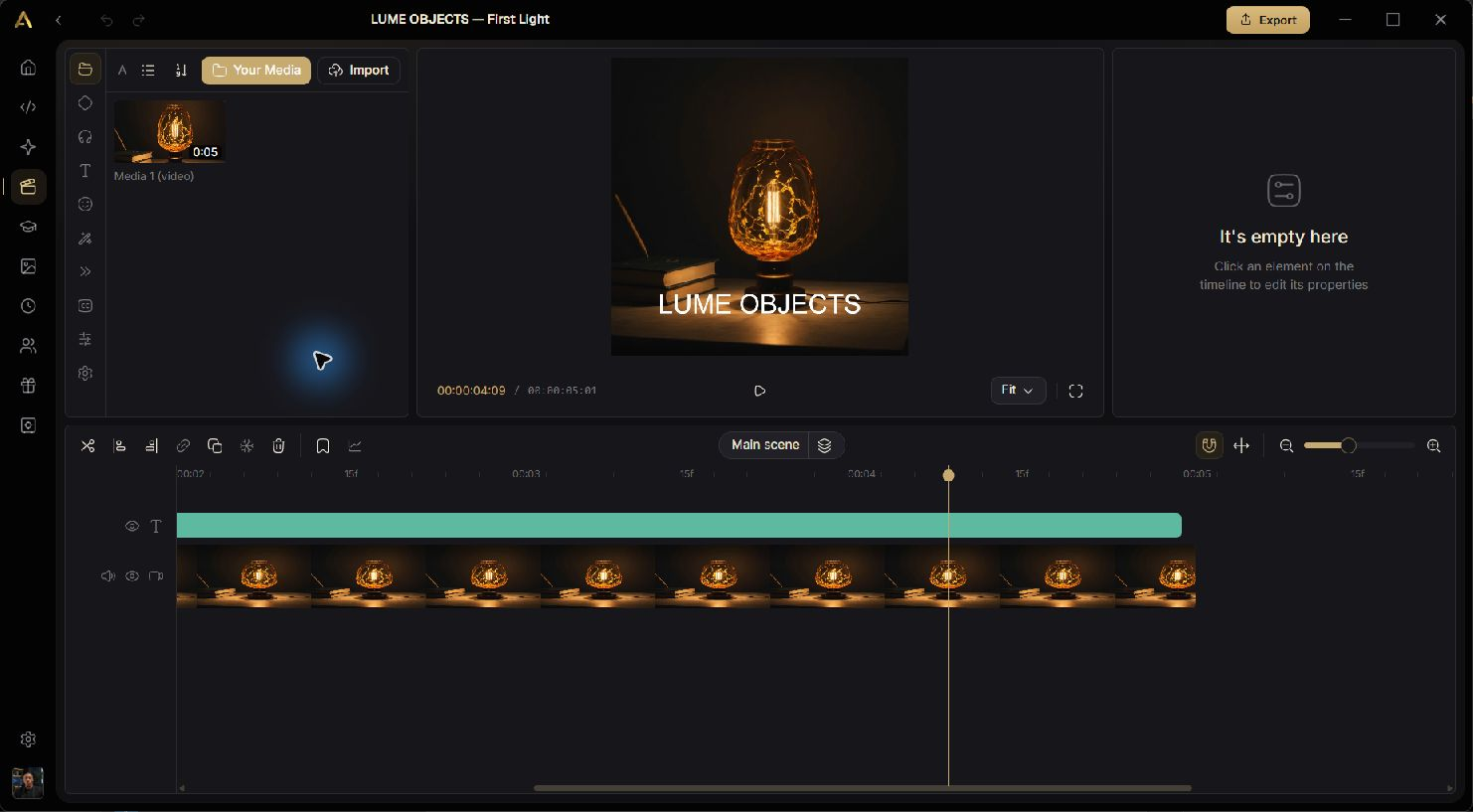Go back with the arrow in title bar
The height and width of the screenshot is (812, 1473).
pyautogui.click(x=59, y=20)
